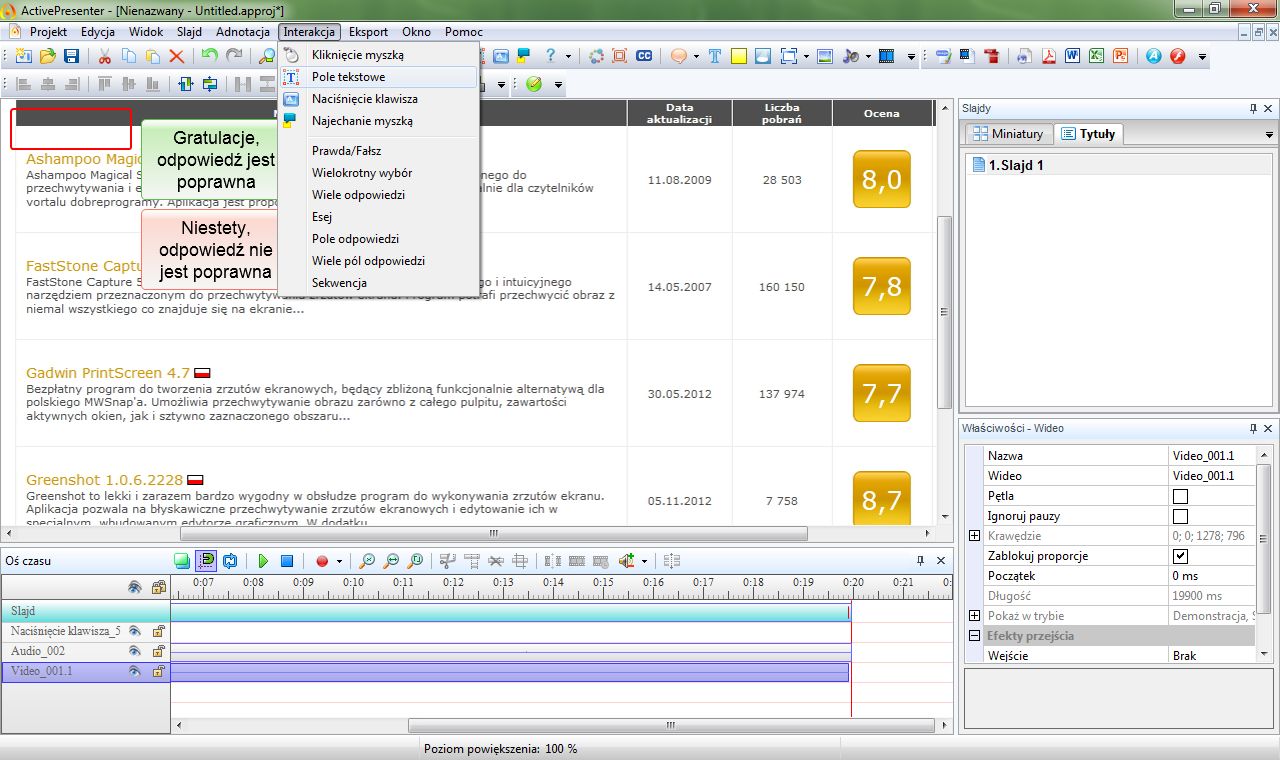Insert text annotation with T icon
This screenshot has height=760, width=1280.
(715, 57)
